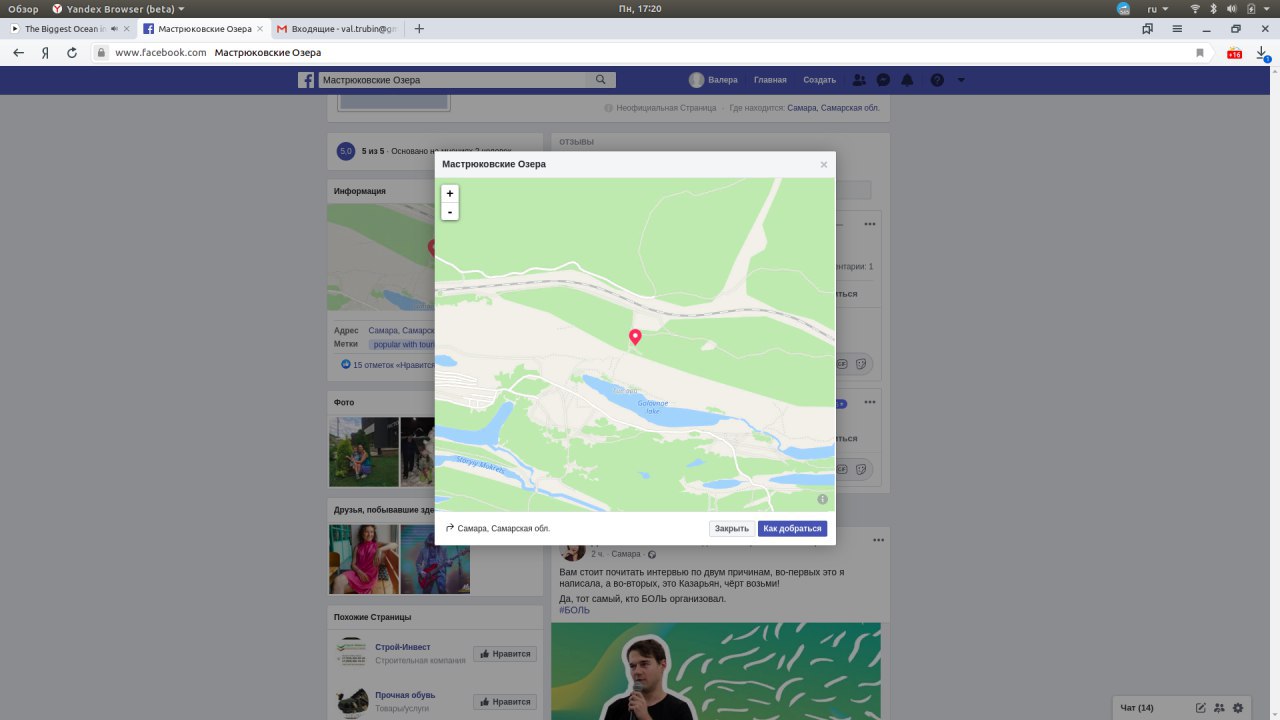This screenshot has height=720, width=1280.
Task: Open a new browser tab
Action: [419, 29]
